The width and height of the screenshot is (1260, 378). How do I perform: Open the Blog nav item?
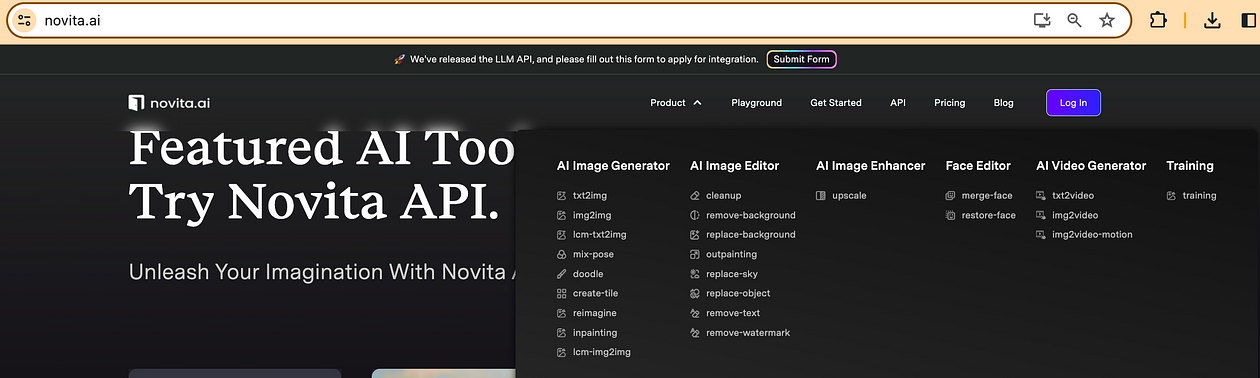(x=1003, y=103)
